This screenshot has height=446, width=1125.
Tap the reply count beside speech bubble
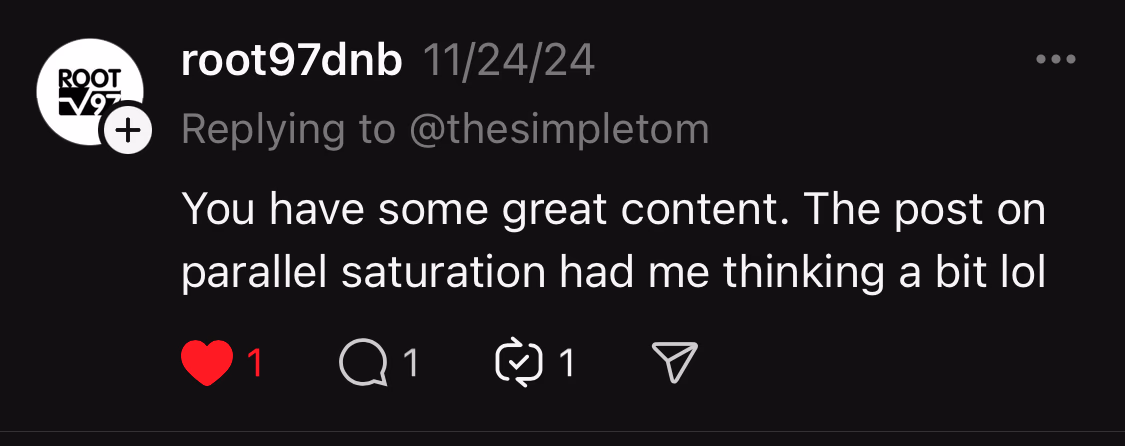410,363
